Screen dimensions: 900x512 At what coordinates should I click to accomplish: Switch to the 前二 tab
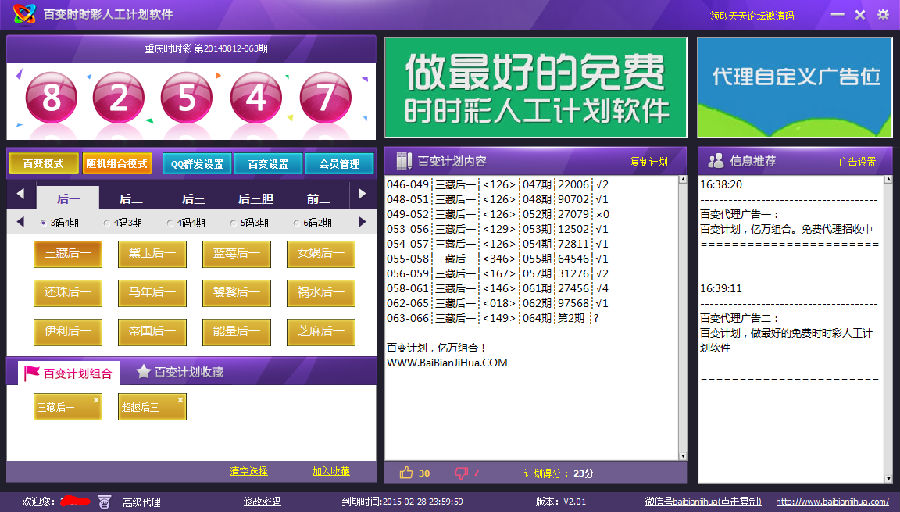coord(318,199)
